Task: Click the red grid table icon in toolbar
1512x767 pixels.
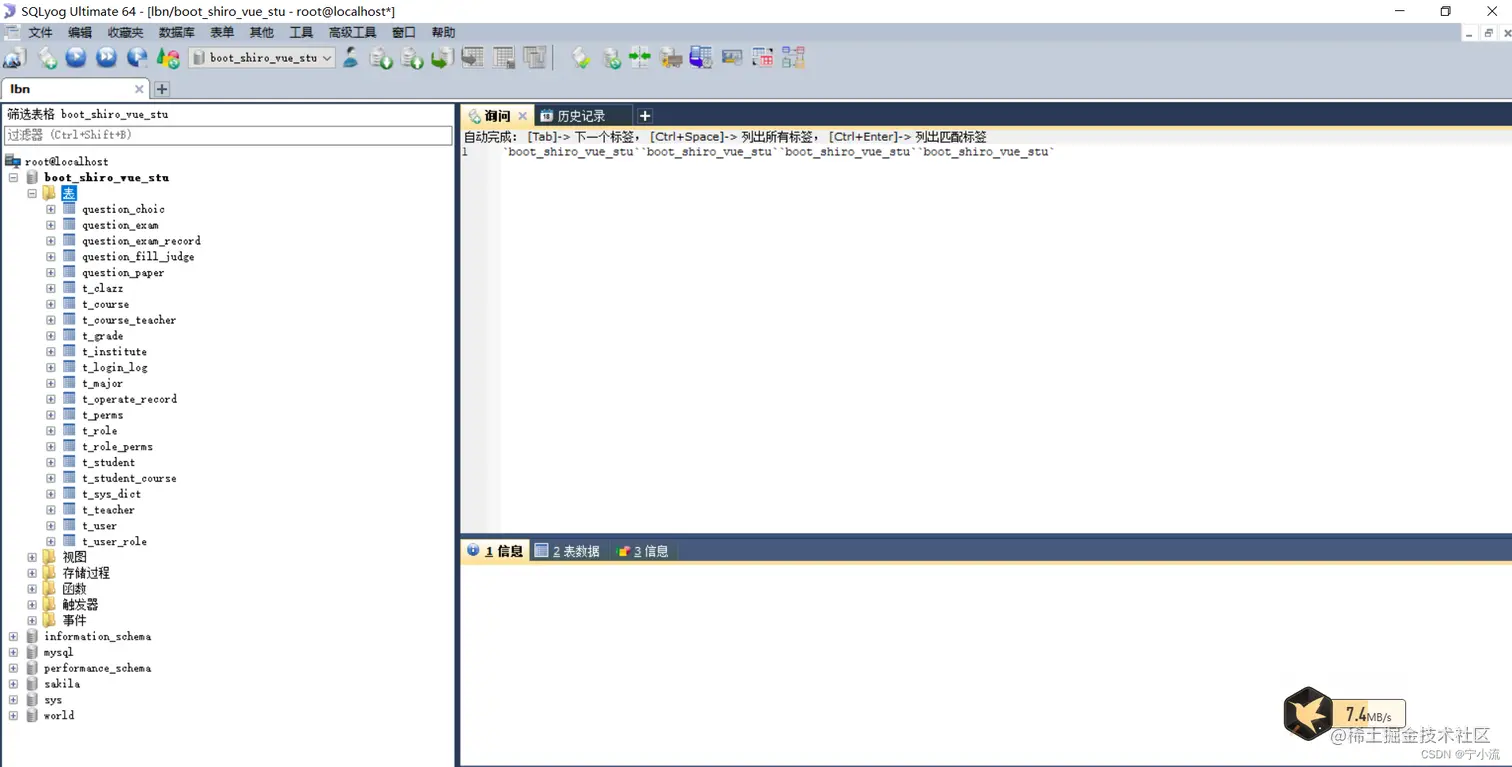Action: [763, 58]
